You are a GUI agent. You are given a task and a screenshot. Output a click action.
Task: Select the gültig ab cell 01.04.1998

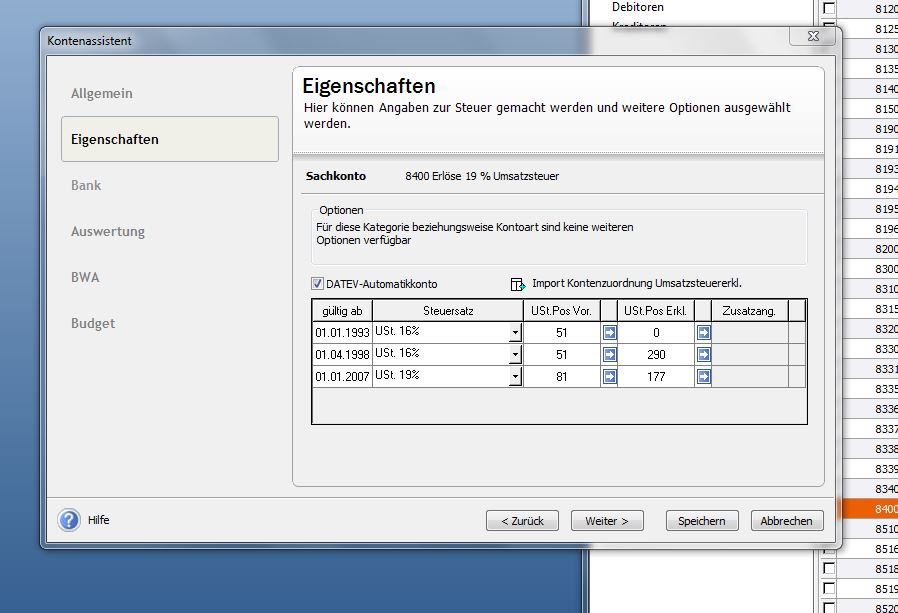coord(342,355)
